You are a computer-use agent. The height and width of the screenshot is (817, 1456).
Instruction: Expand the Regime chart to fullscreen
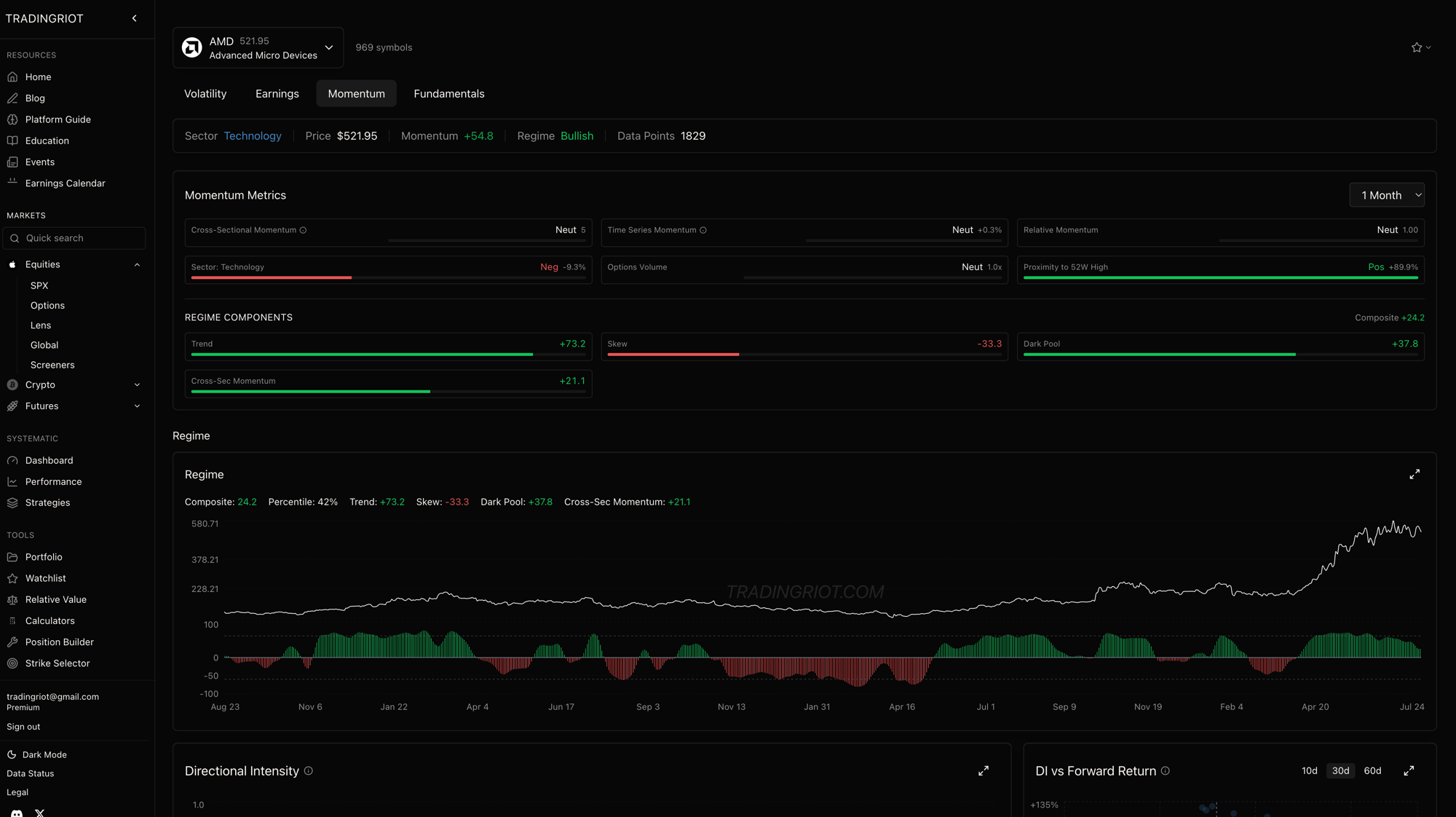1415,474
